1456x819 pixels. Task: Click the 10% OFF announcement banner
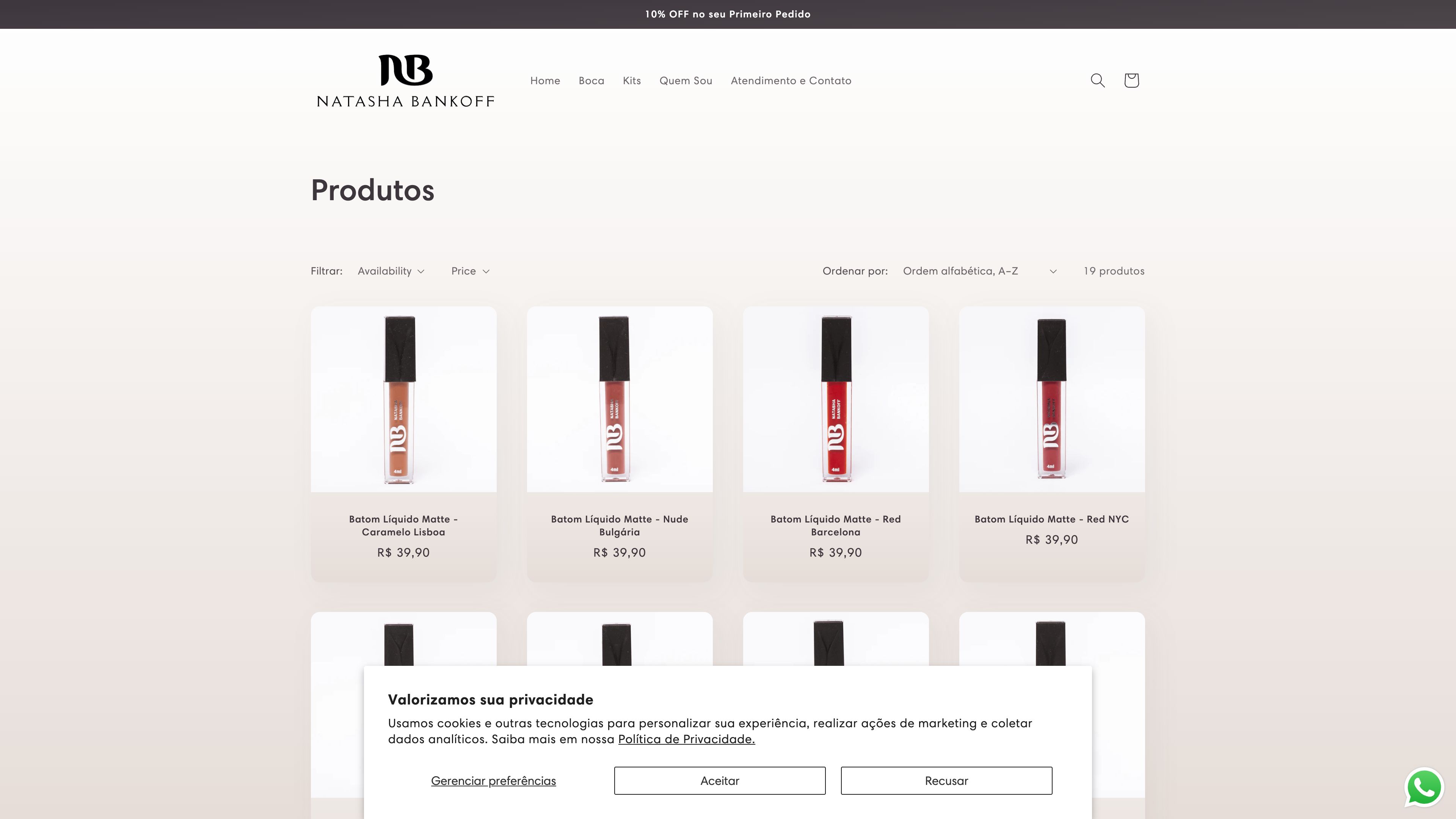point(728,14)
